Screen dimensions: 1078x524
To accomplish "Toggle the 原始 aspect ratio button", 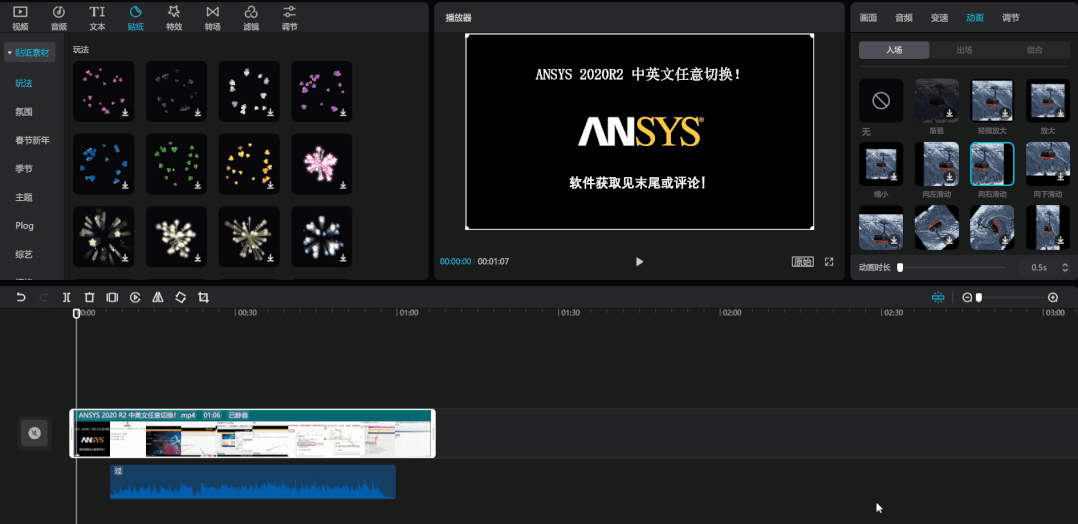I will click(x=802, y=262).
